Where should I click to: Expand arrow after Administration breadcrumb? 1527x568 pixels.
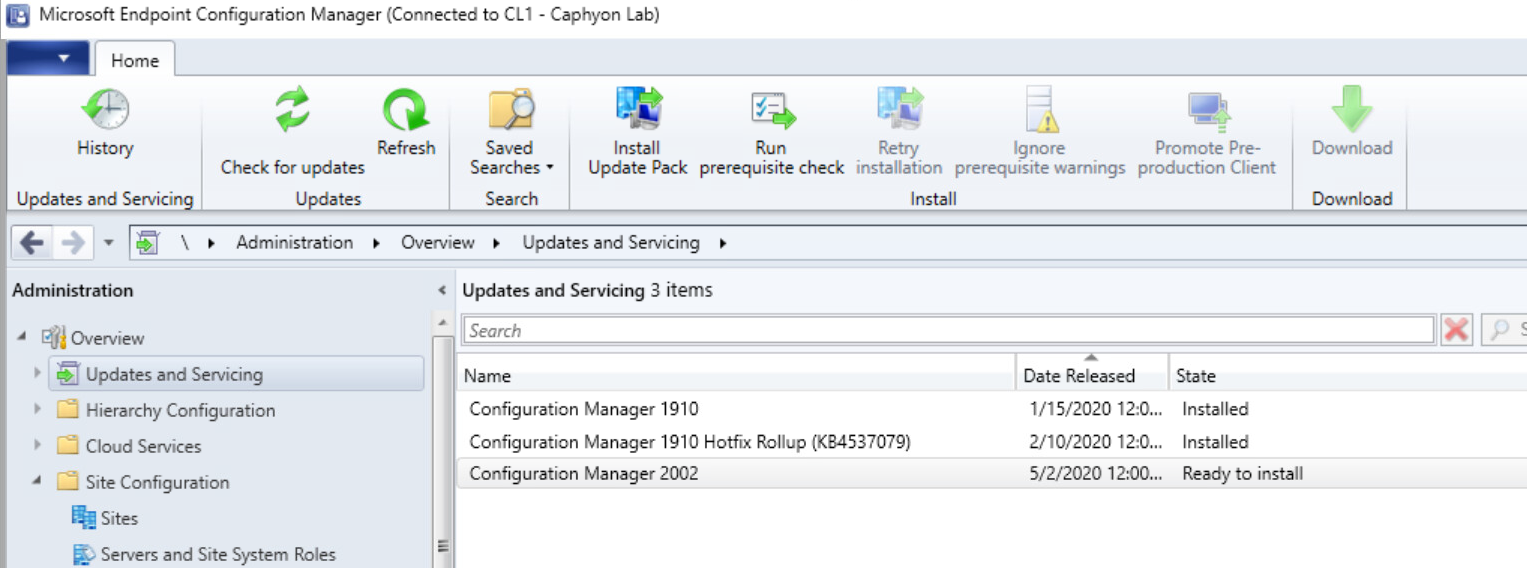(x=375, y=243)
